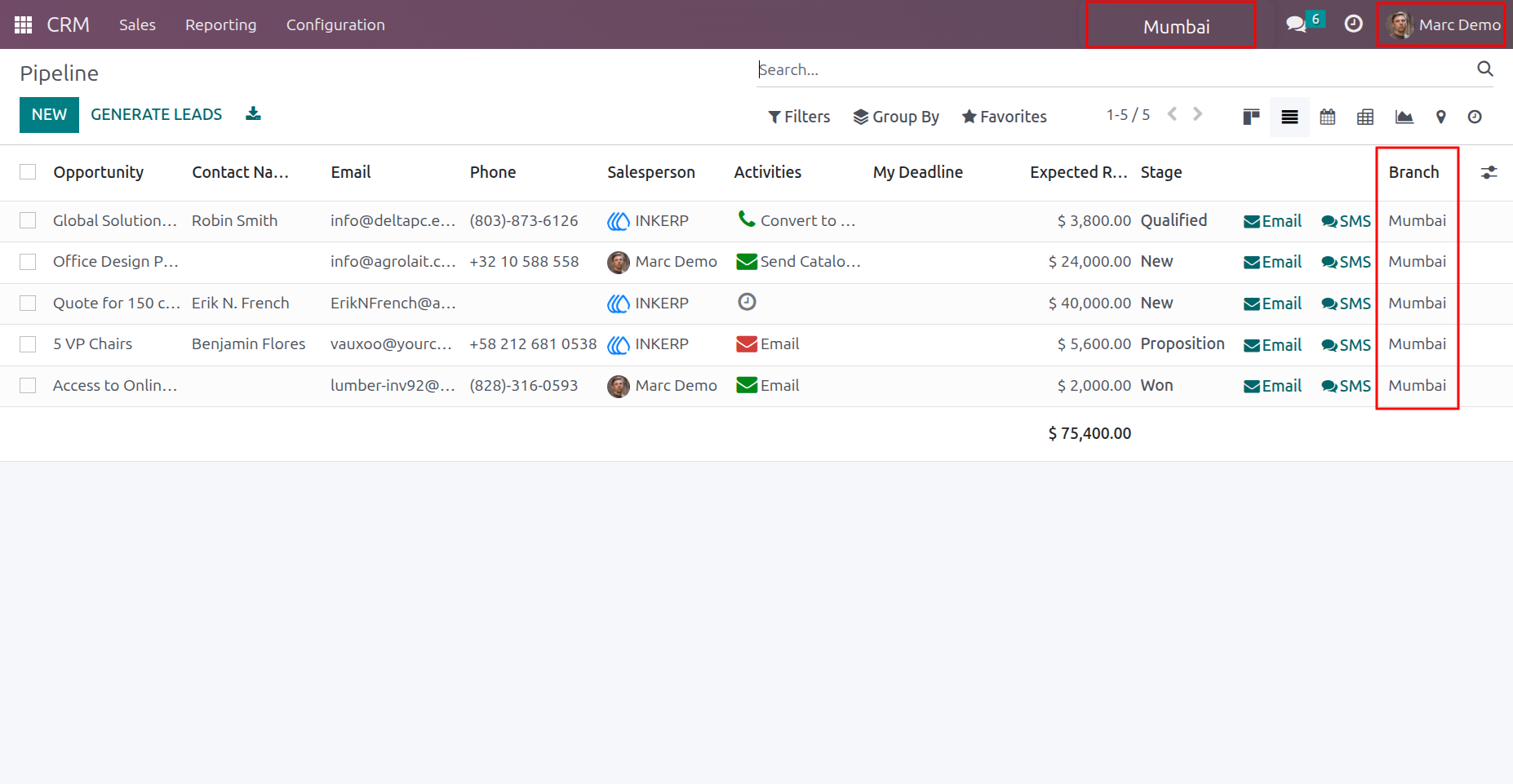This screenshot has height=784, width=1513.
Task: Click the NEW button
Action: [49, 114]
